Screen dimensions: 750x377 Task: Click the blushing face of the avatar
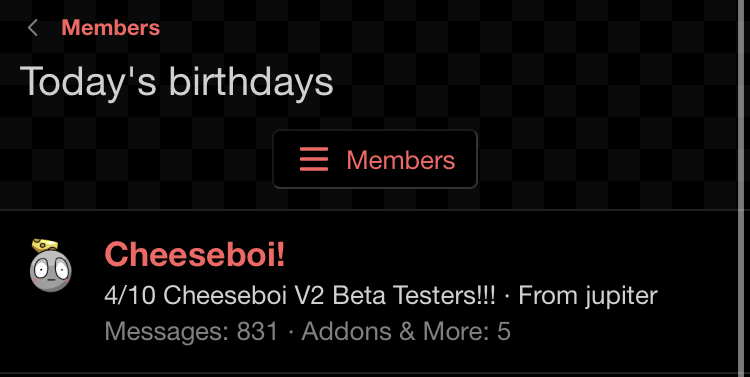(51, 271)
